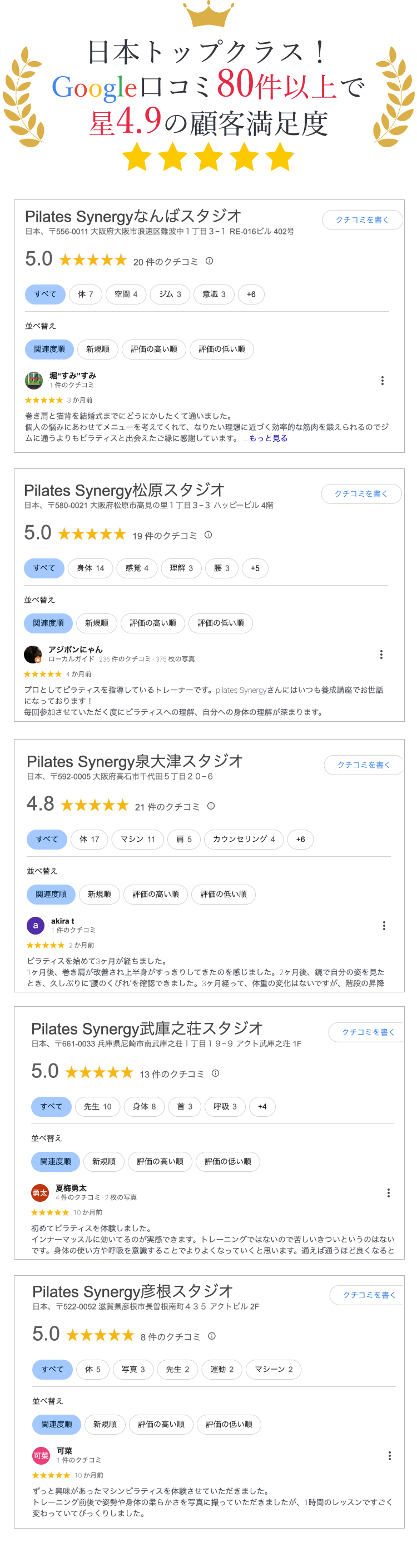This screenshot has height=1568, width=417.
Task: Open three-dot menu on アジポンにゃん review
Action: pyautogui.click(x=381, y=655)
